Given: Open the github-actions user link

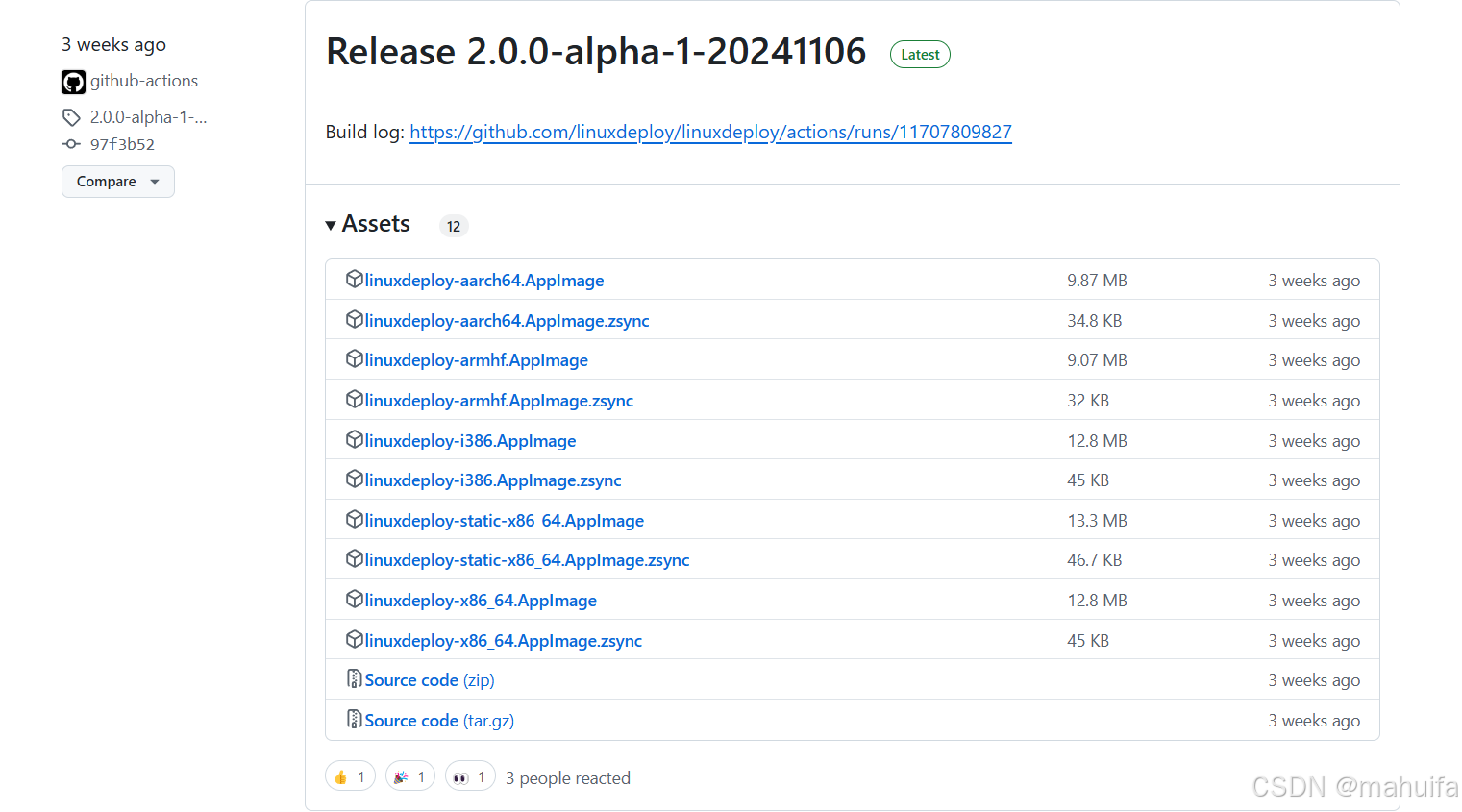Looking at the screenshot, I should click(x=144, y=81).
